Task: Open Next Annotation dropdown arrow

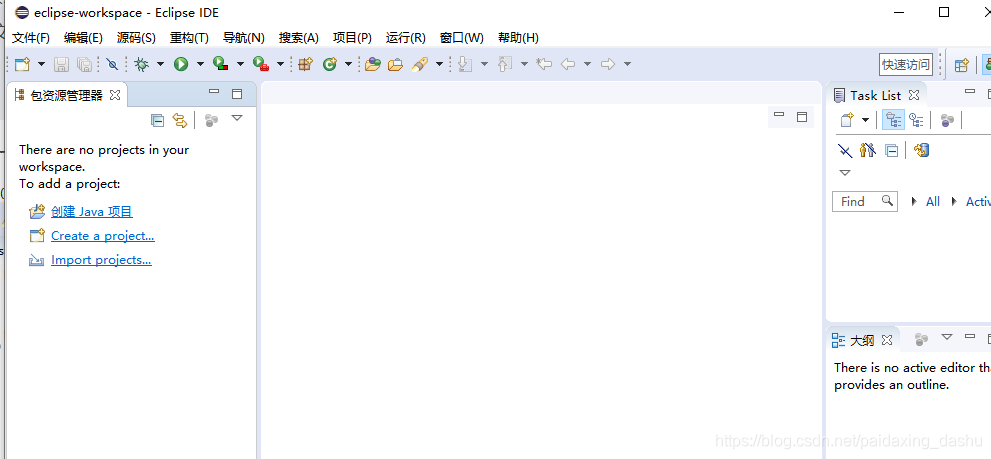Action: [x=485, y=64]
